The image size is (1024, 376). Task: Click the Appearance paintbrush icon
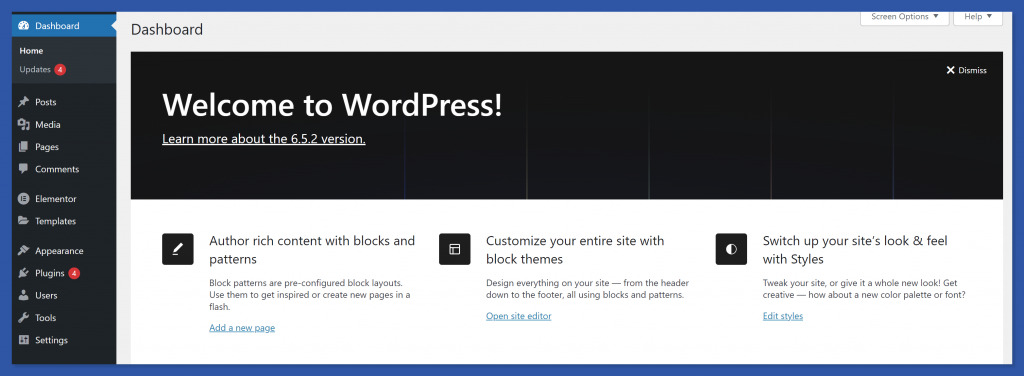pos(24,251)
